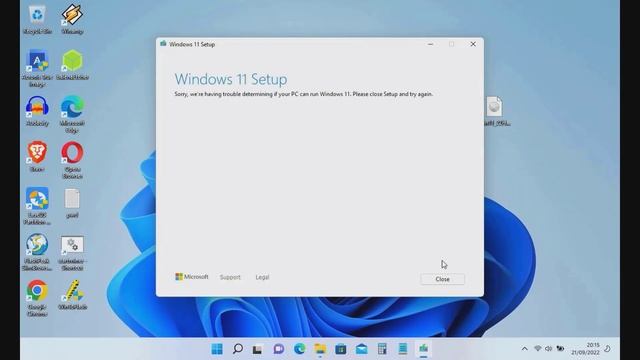This screenshot has height=360, width=640.
Task: Click the Microsoft logo in Setup footer
Action: pos(191,277)
